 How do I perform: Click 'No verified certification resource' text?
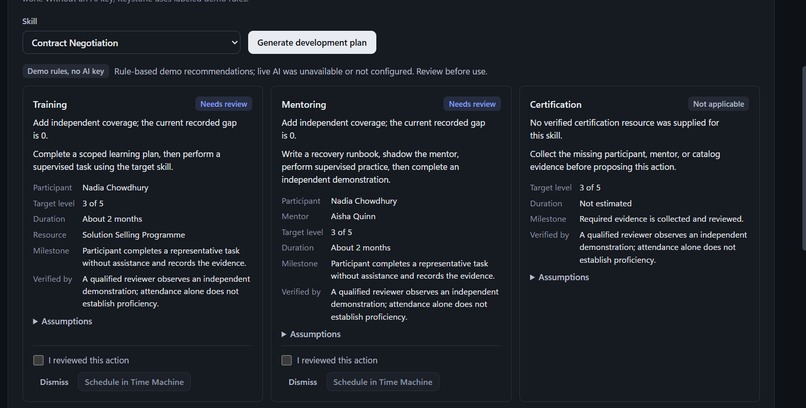click(x=625, y=129)
